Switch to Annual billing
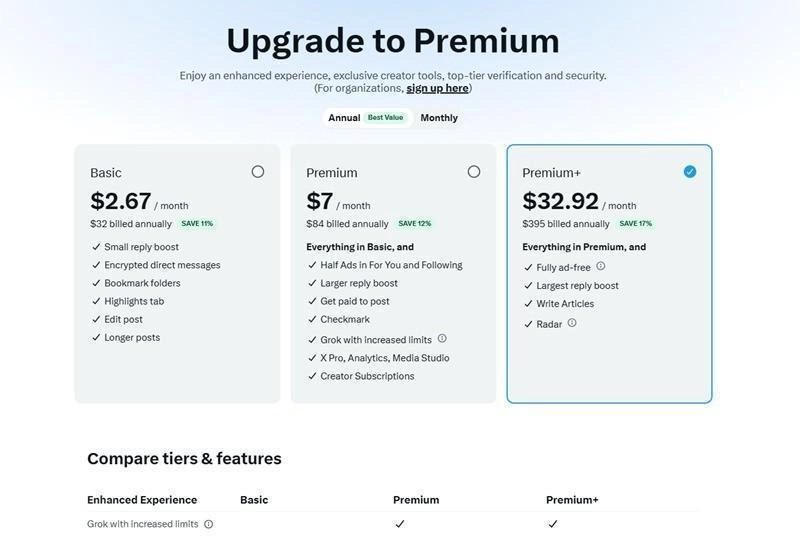The image size is (800, 536). (344, 118)
